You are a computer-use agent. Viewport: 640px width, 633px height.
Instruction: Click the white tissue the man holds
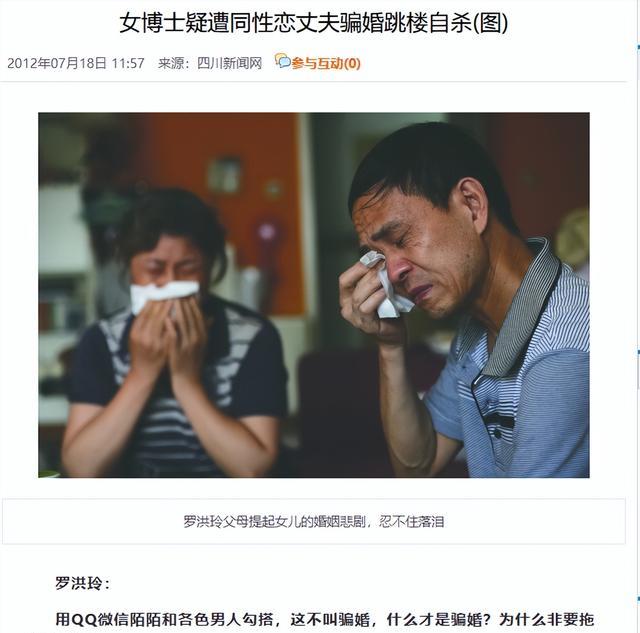[386, 284]
